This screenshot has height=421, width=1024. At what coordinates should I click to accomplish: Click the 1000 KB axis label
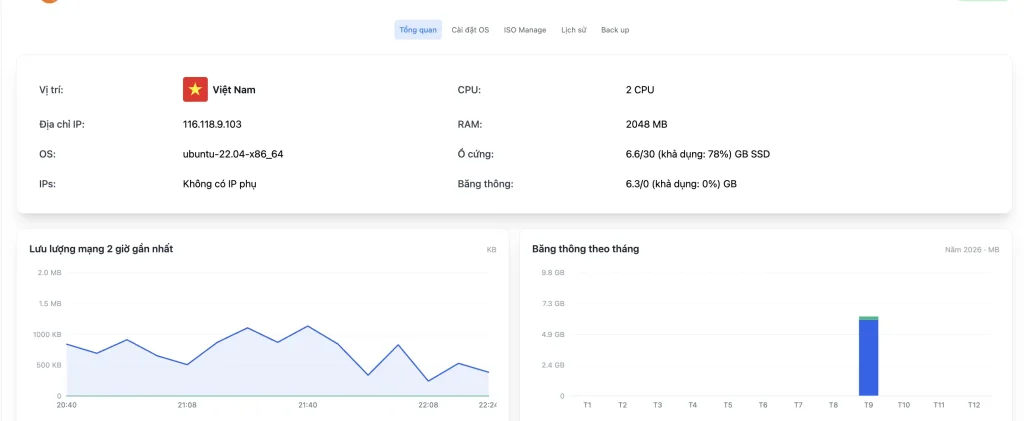point(48,334)
